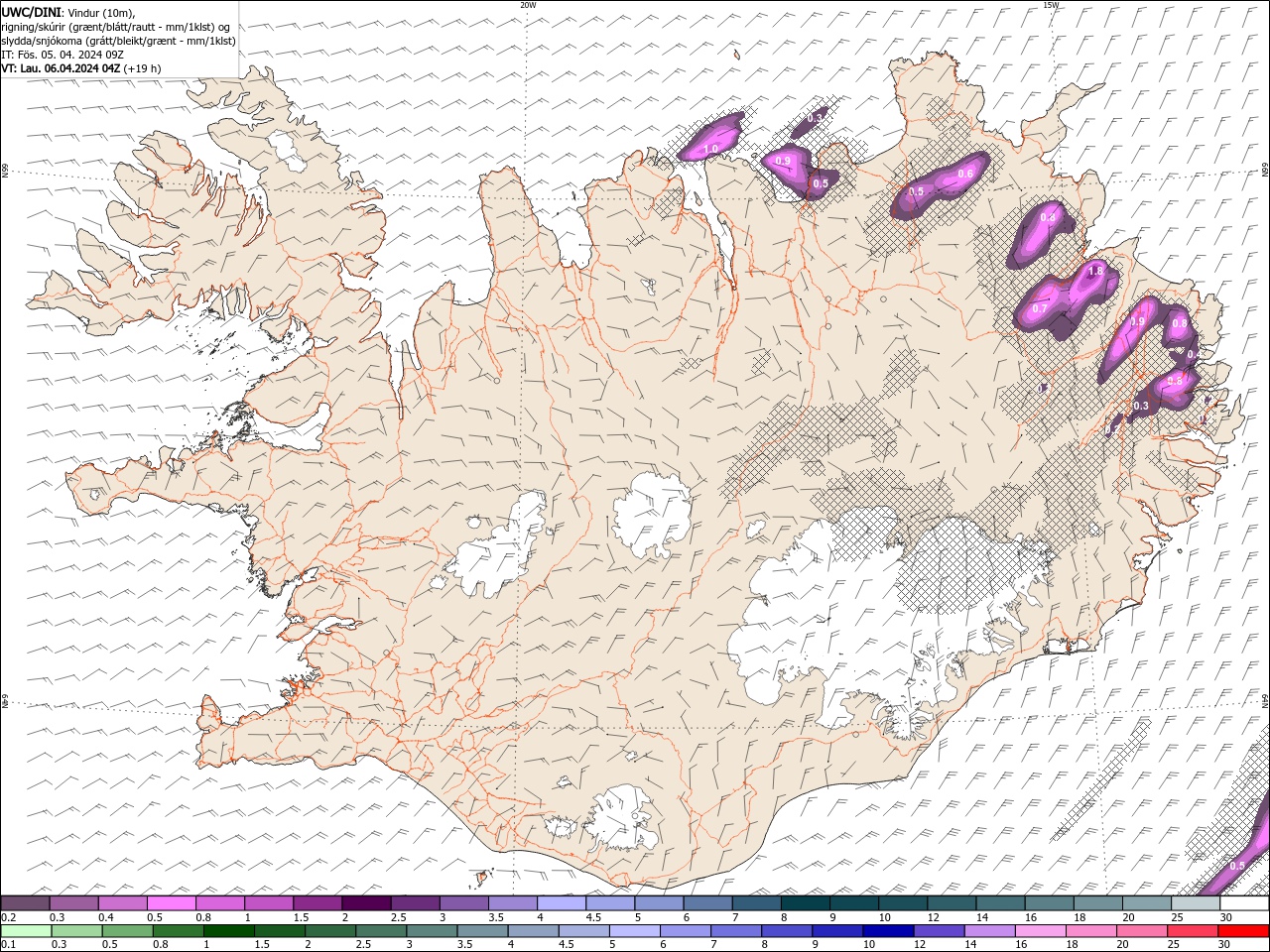Select the 'rigning/skúrir' legend description line

(116, 27)
